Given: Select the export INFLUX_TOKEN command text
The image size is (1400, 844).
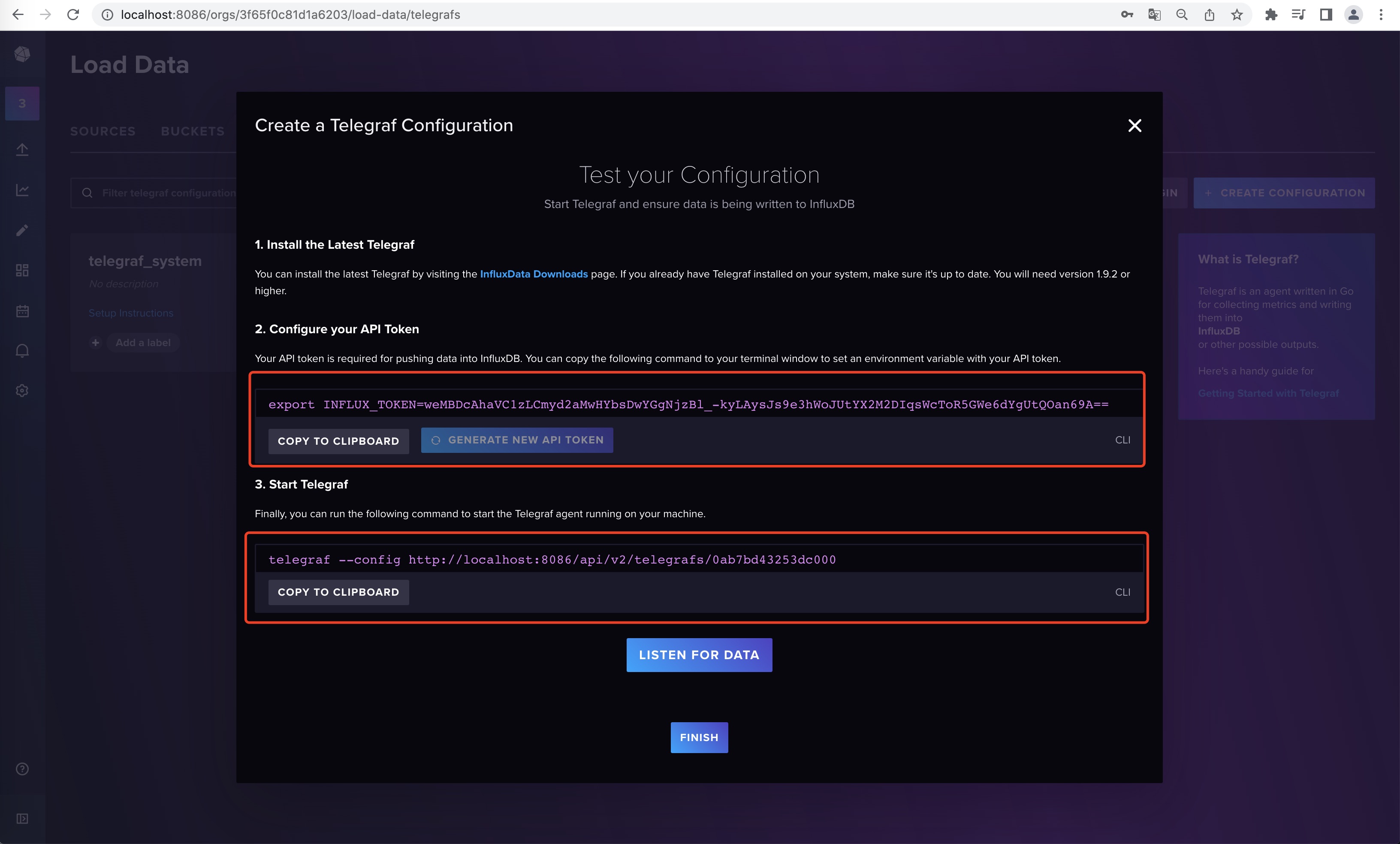Looking at the screenshot, I should click(x=688, y=404).
